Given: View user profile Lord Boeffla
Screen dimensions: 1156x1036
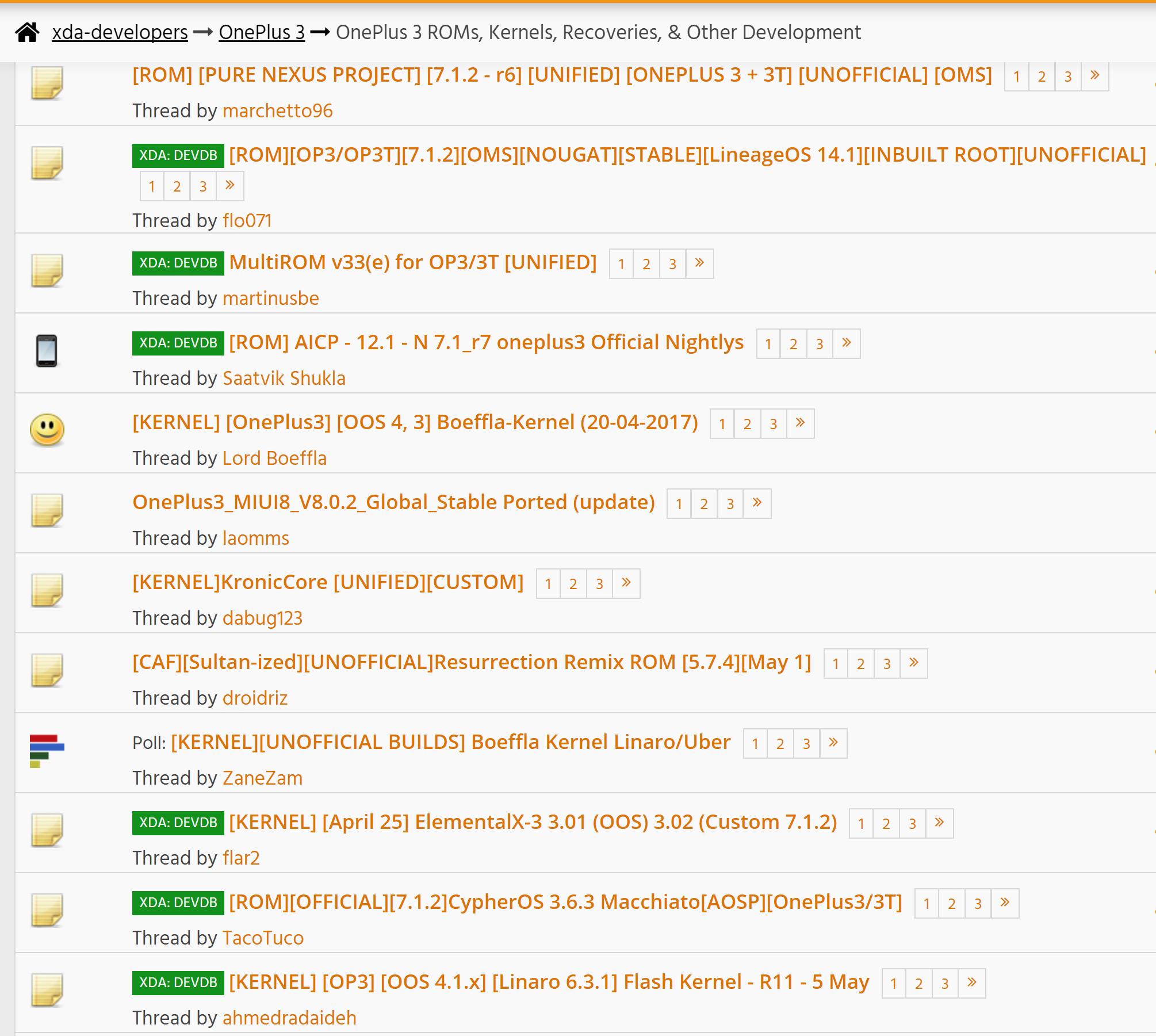Looking at the screenshot, I should pyautogui.click(x=274, y=458).
